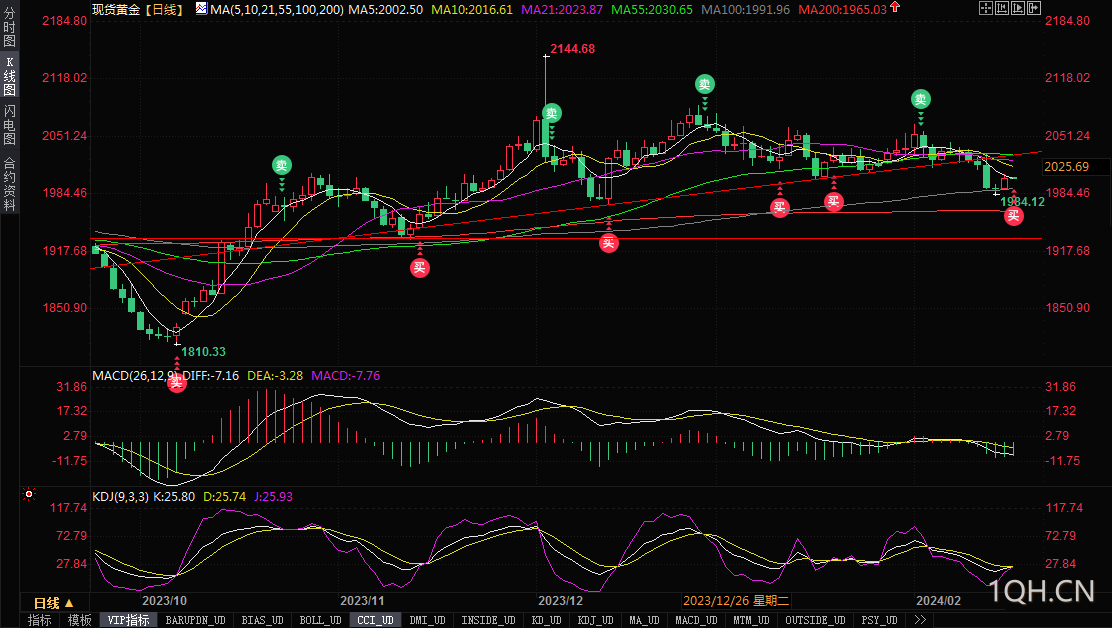Choose the PSY_UD indicator tab

coord(879,620)
